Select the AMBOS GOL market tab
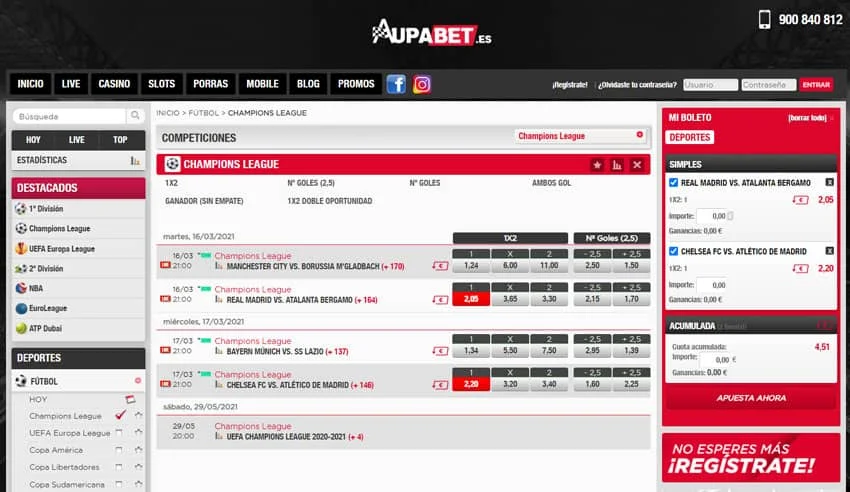Image resolution: width=850 pixels, height=492 pixels. point(551,183)
